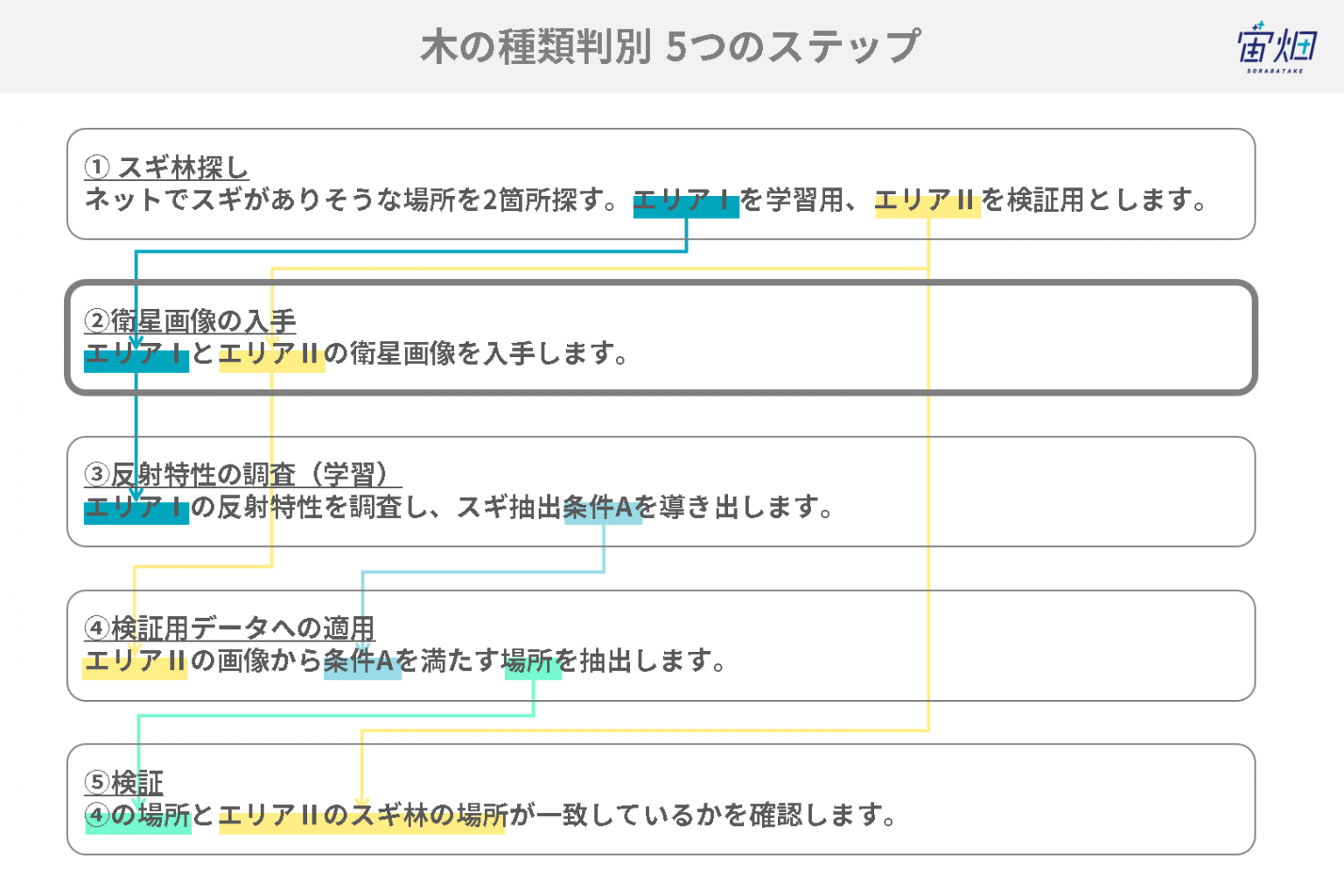This screenshot has height=896, width=1344.
Task: Click the yellow エリアⅡ label in step 2
Action: (x=271, y=355)
